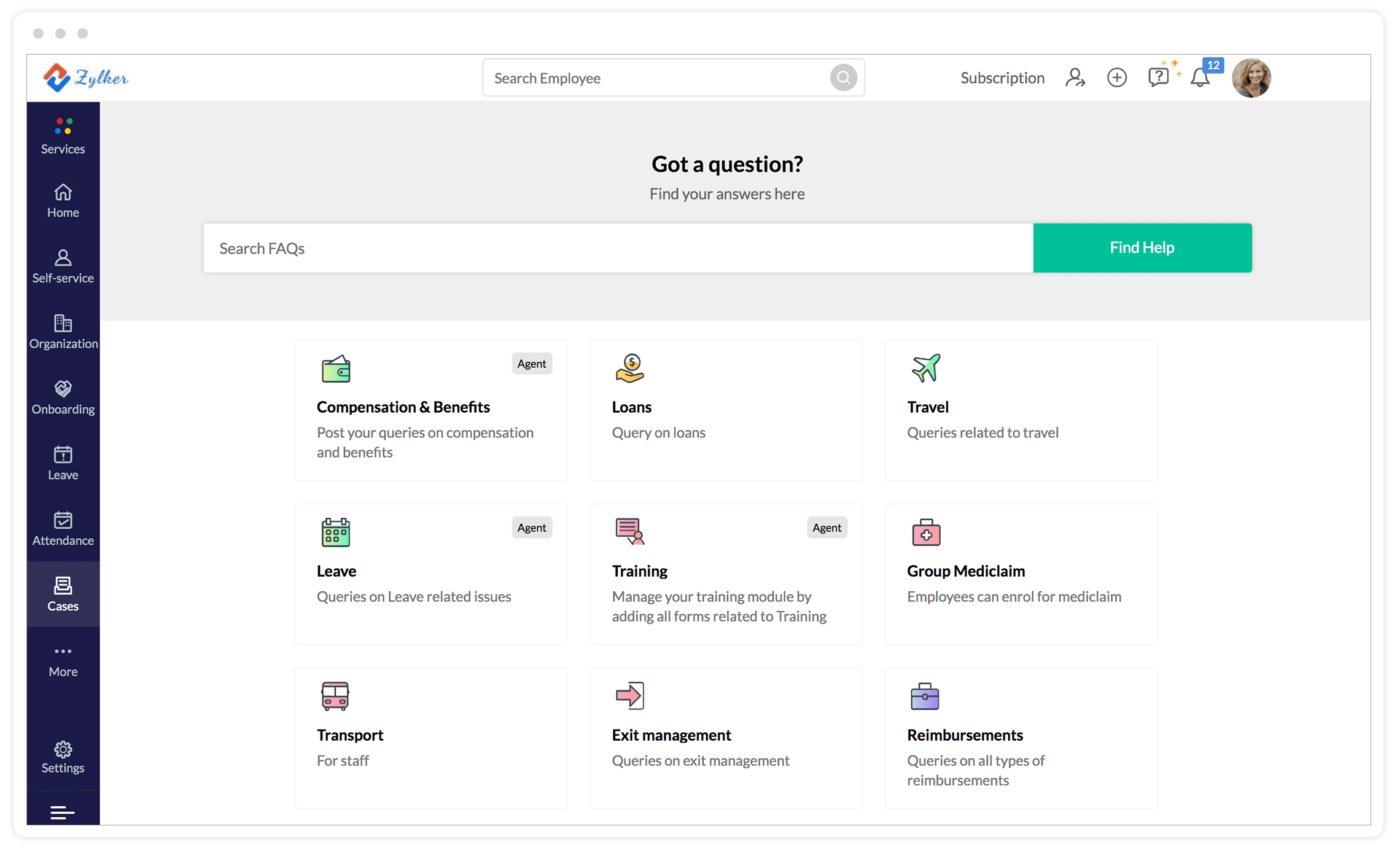
Task: Click the Exit management arrow icon
Action: (630, 696)
